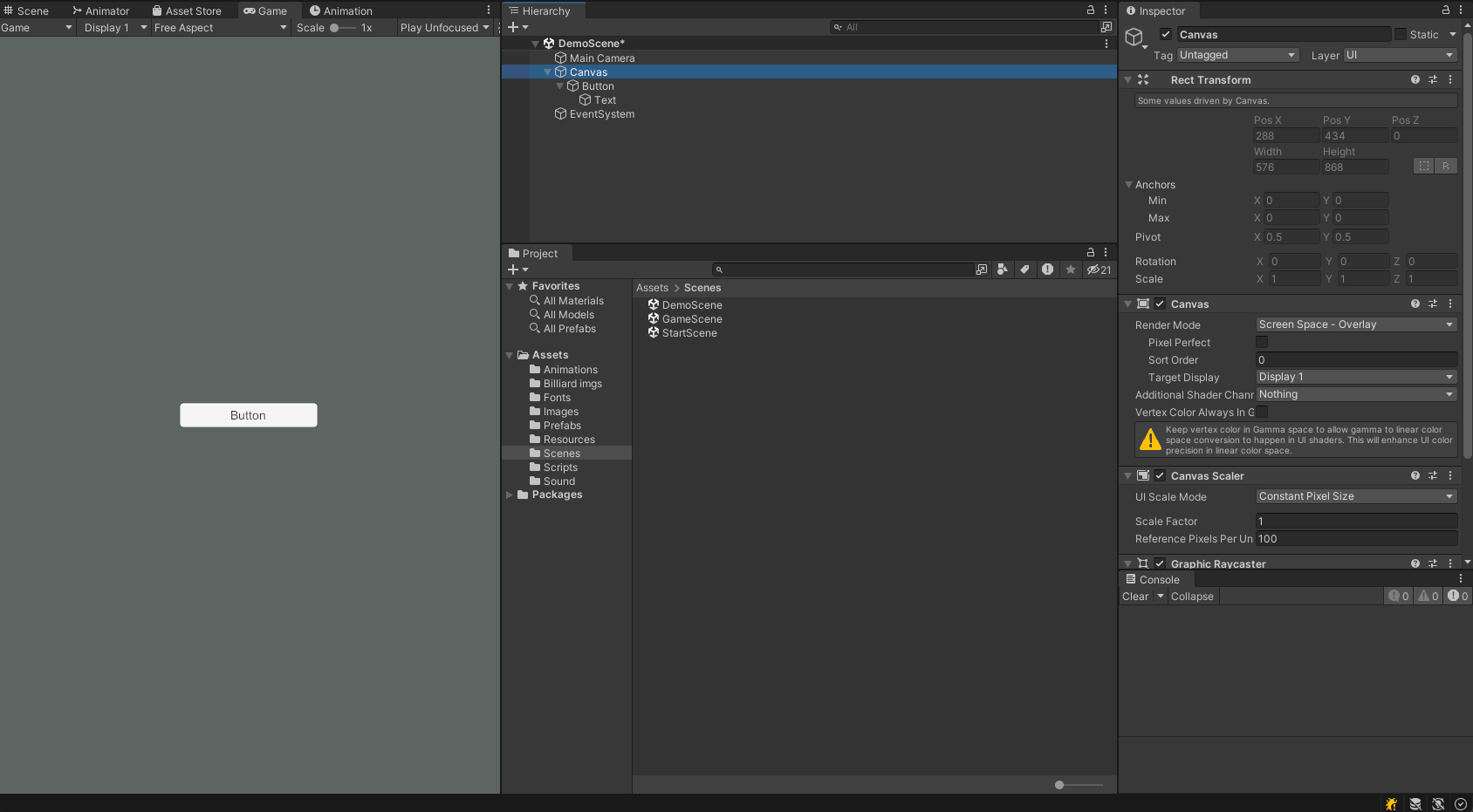Toggle hidden packages visibility showing 21

coord(1099,270)
